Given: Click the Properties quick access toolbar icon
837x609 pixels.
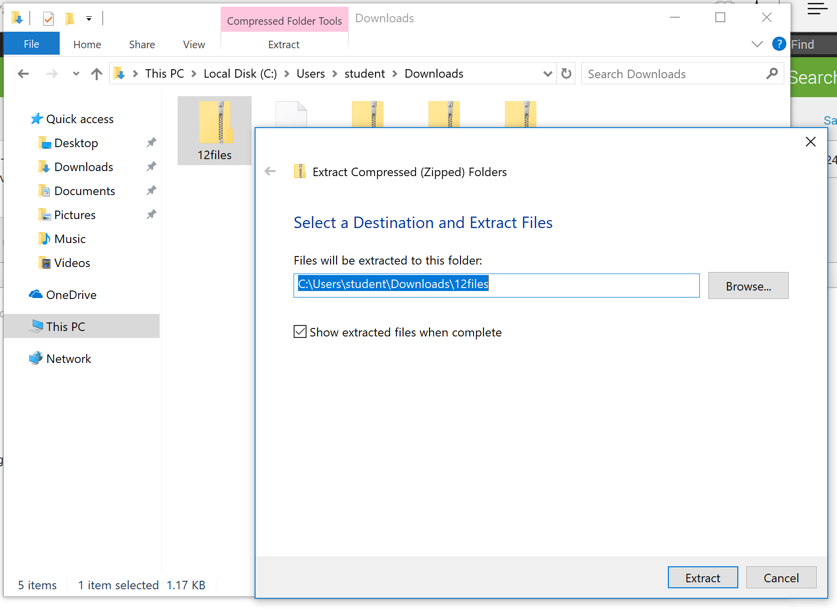Looking at the screenshot, I should (48, 19).
